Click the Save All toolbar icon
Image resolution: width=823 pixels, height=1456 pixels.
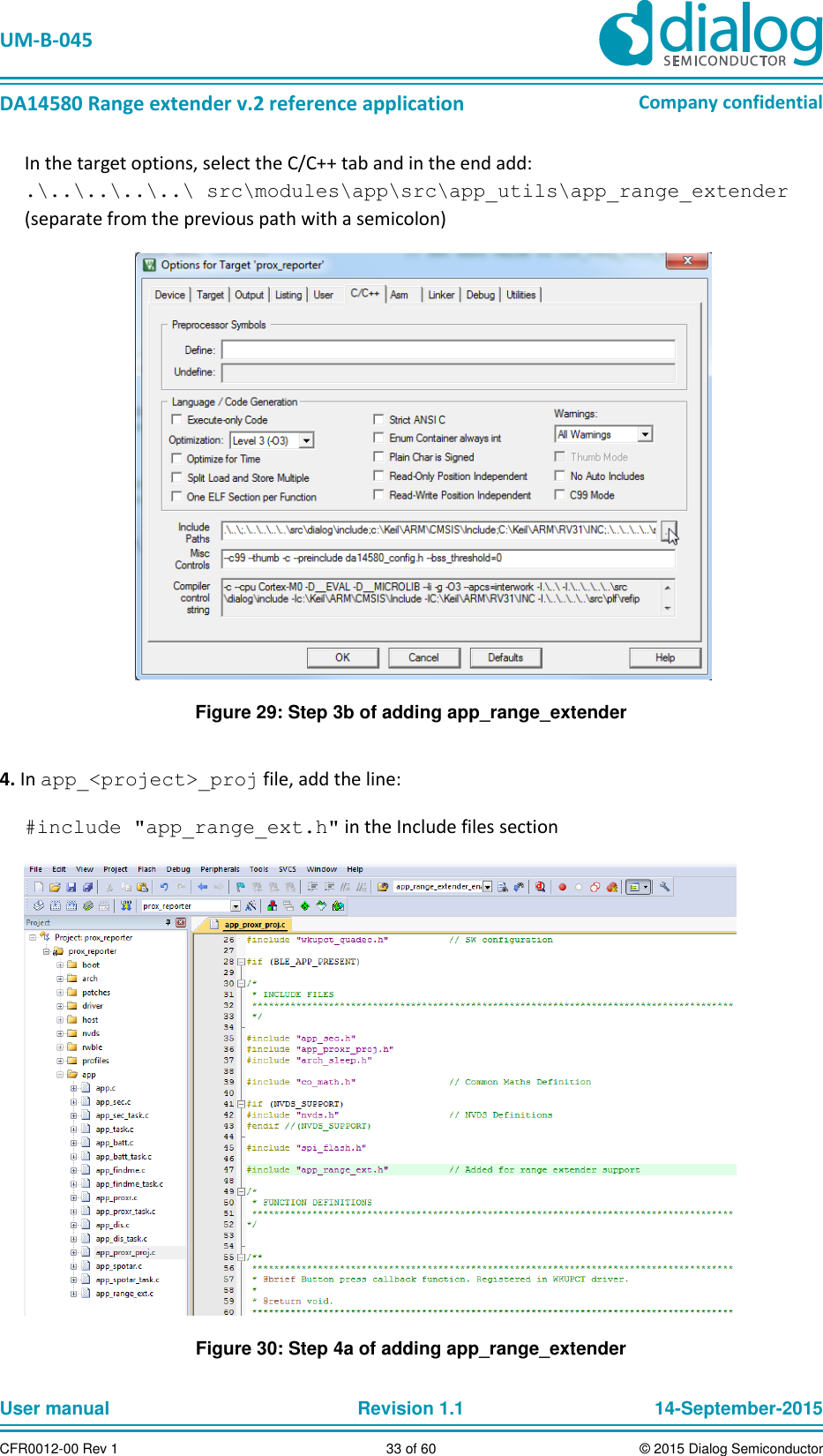(x=87, y=887)
